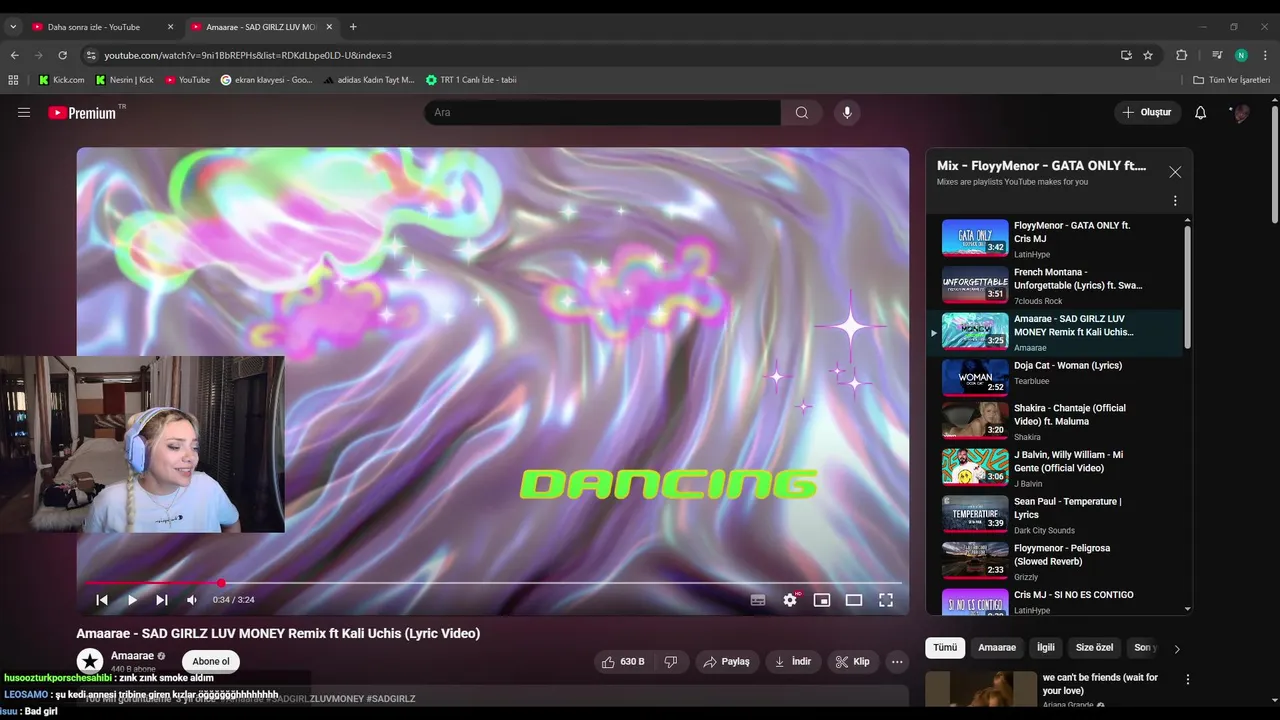Start voice search with microphone icon
1280x720 pixels.
tap(847, 113)
